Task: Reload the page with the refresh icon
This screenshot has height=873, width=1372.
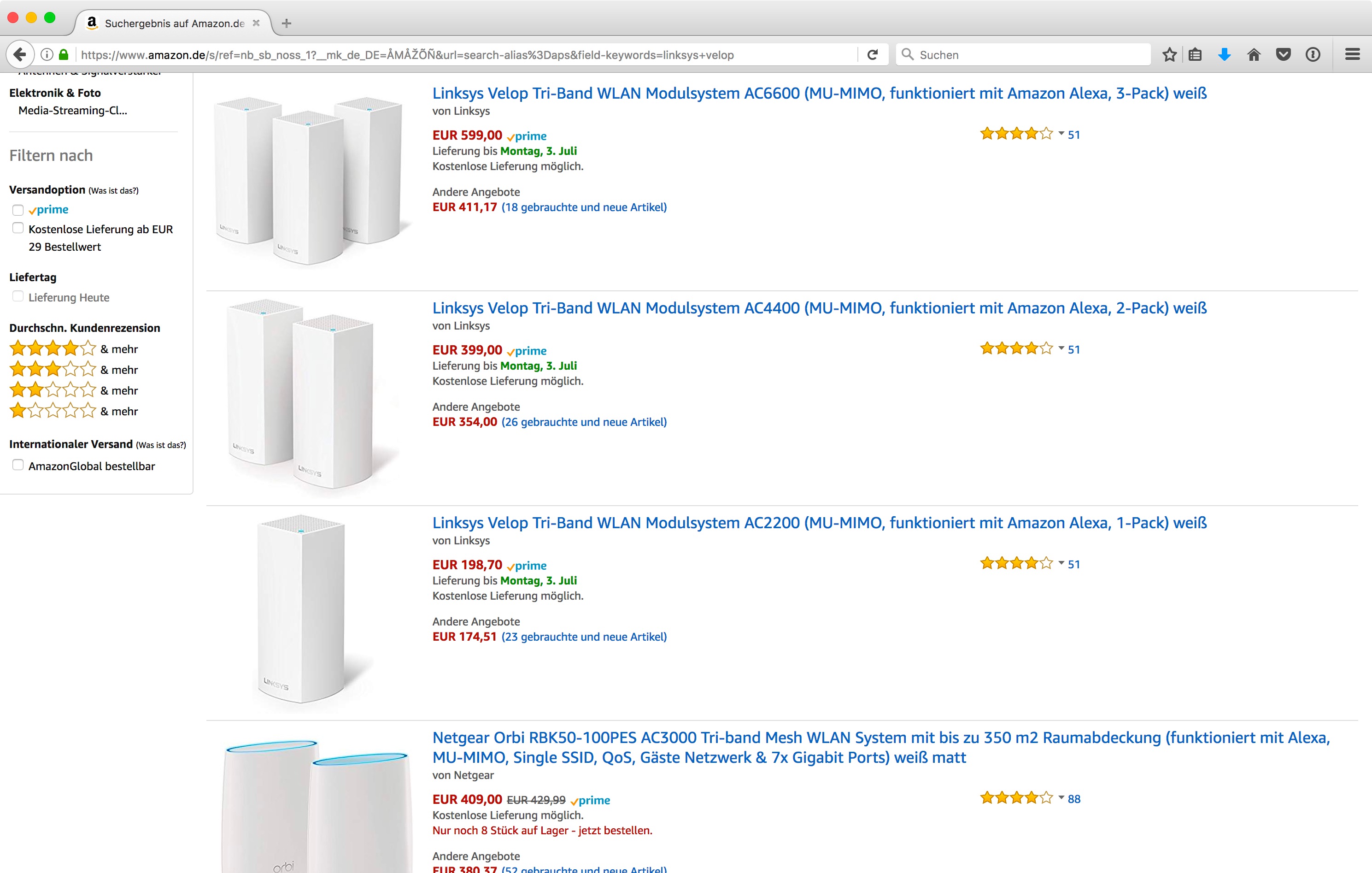Action: tap(872, 55)
